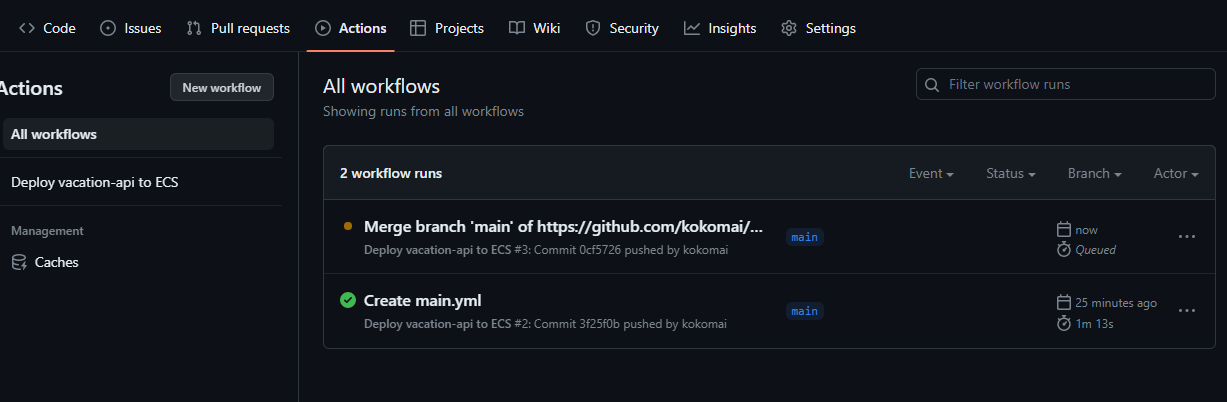Click the Pull requests branch icon

(x=194, y=28)
